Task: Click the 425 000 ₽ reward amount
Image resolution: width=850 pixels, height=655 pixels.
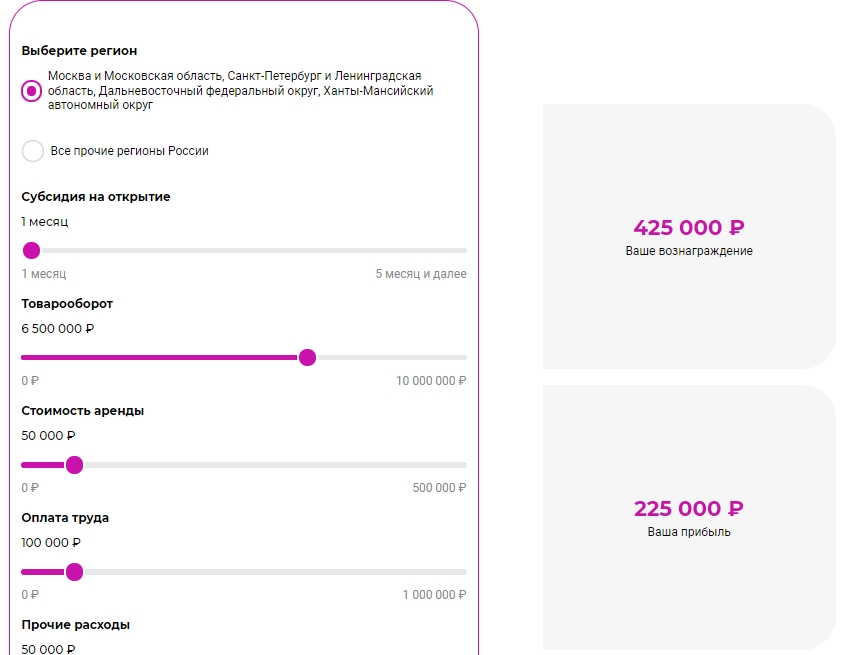Action: pyautogui.click(x=689, y=228)
